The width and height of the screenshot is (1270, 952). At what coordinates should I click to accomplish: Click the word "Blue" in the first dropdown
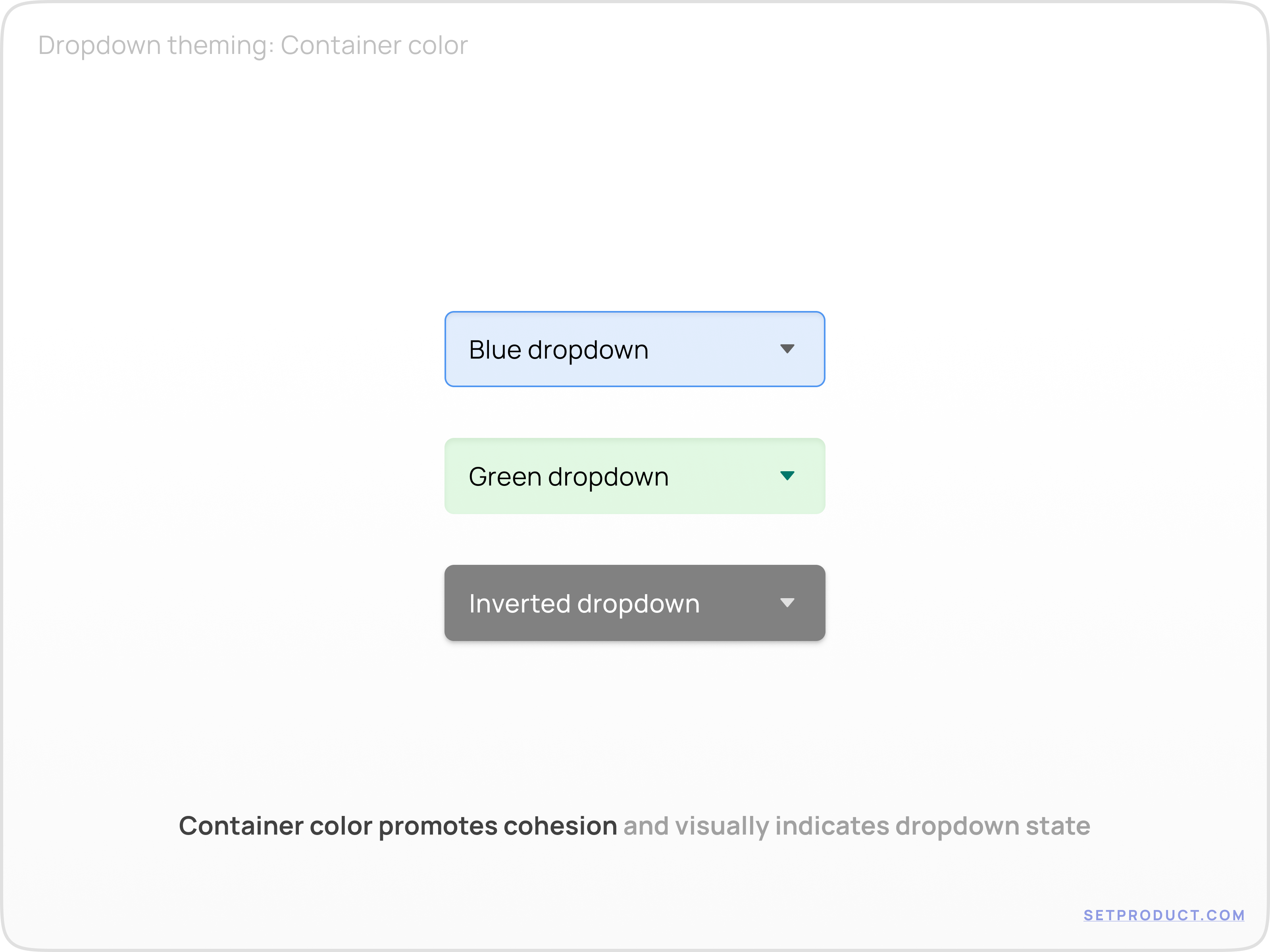click(x=495, y=350)
